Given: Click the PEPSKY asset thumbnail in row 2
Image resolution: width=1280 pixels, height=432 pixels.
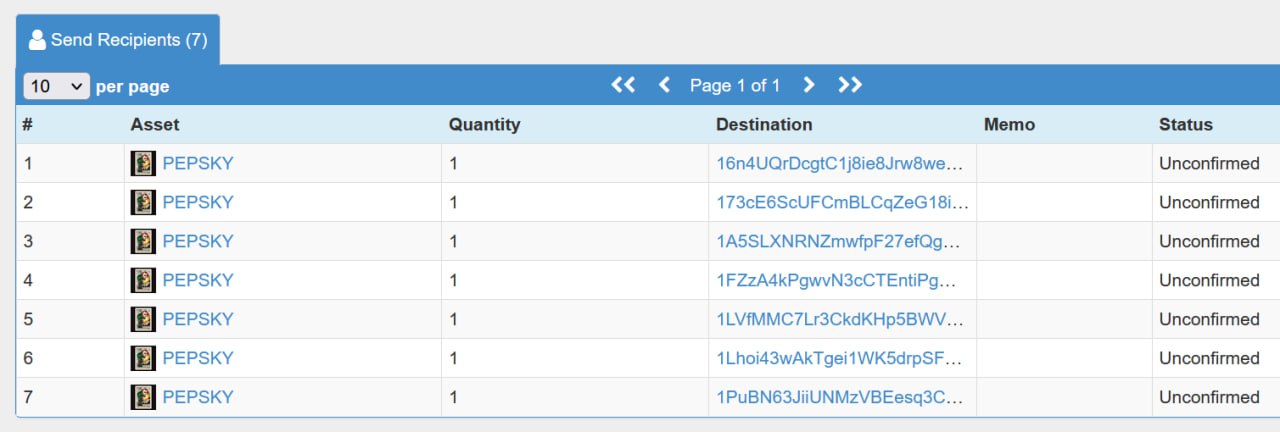Looking at the screenshot, I should (x=143, y=202).
